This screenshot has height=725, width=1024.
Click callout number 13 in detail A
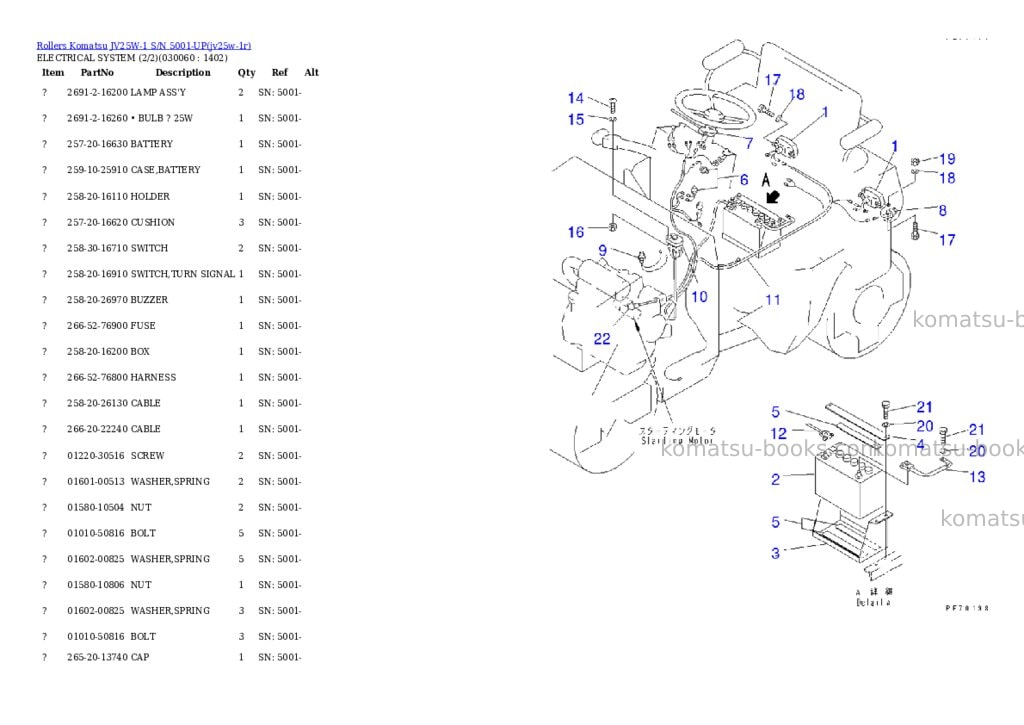point(977,477)
